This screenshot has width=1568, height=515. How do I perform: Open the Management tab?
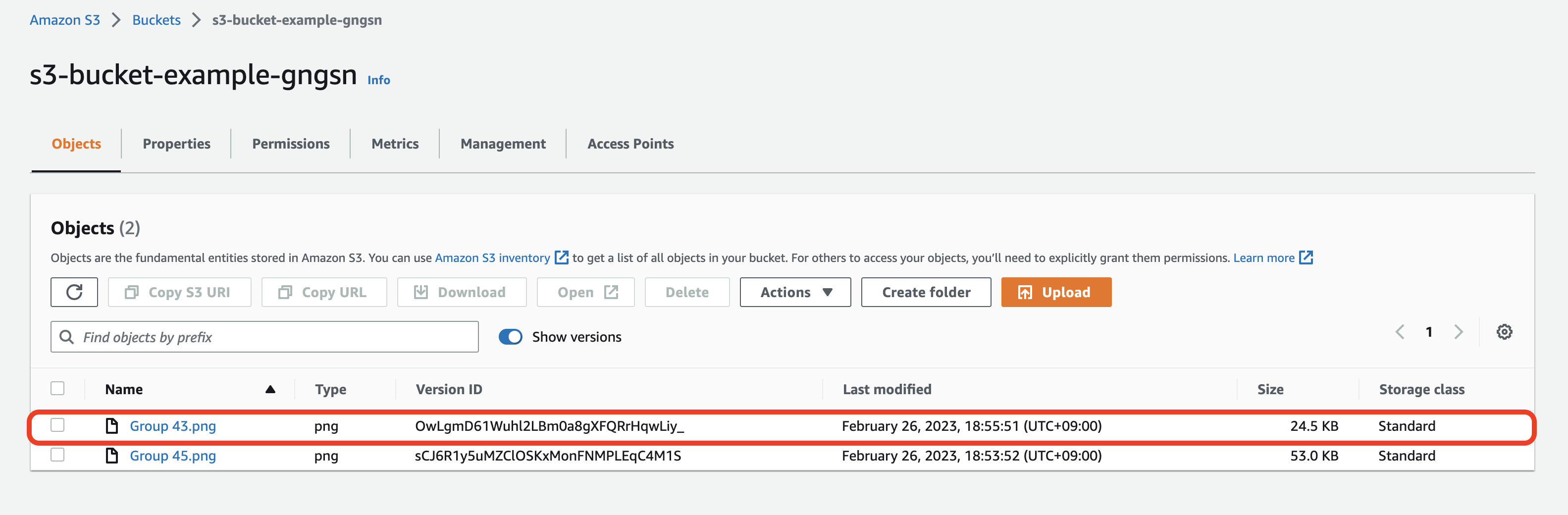(x=503, y=144)
